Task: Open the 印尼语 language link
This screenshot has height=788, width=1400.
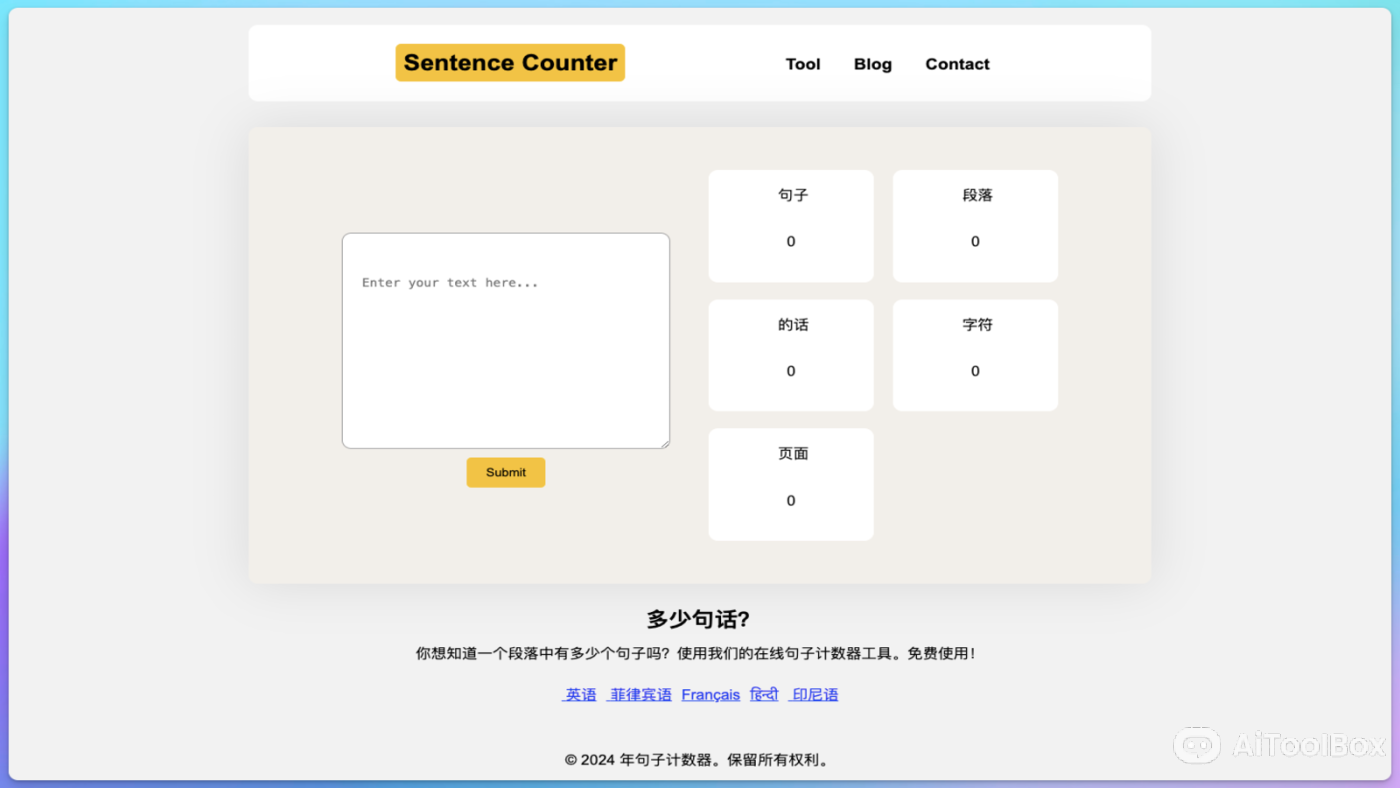Action: [x=813, y=694]
